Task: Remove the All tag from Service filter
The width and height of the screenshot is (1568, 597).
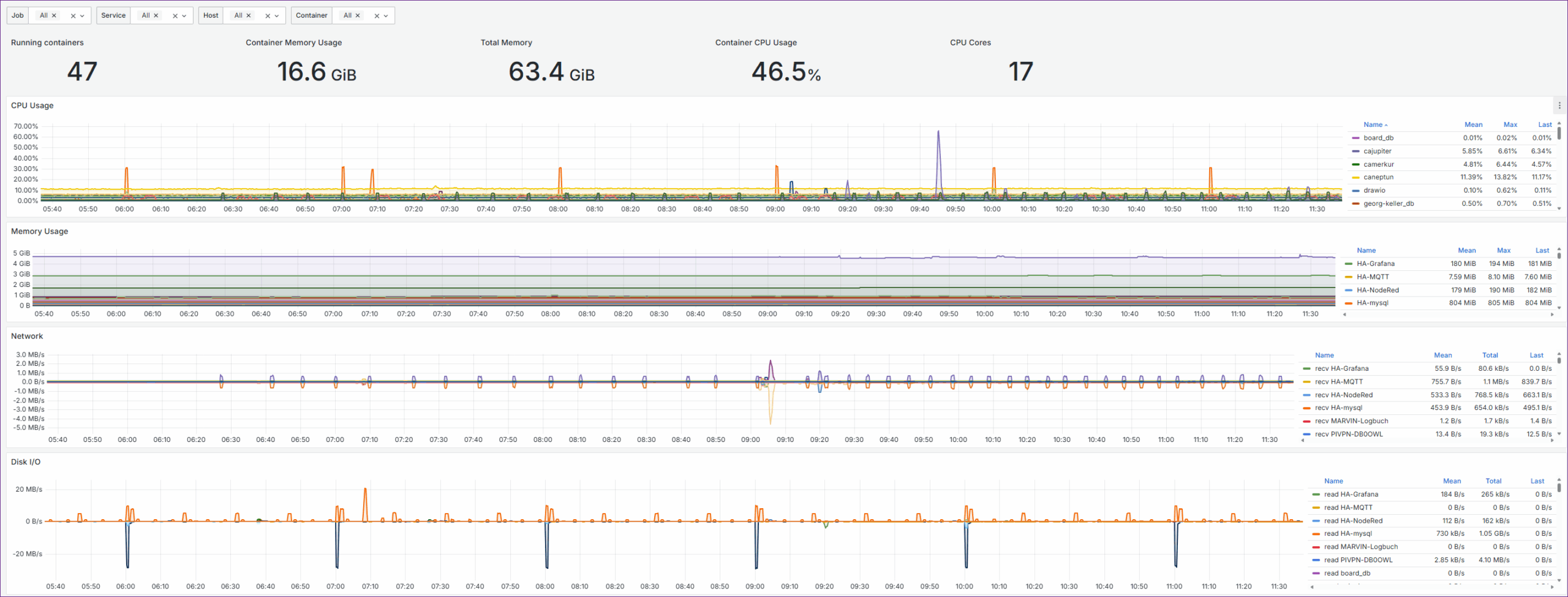Action: pyautogui.click(x=156, y=15)
